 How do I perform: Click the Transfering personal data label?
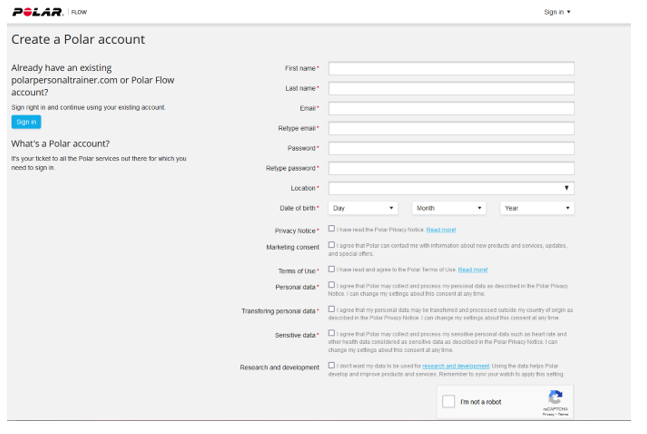pyautogui.click(x=279, y=311)
